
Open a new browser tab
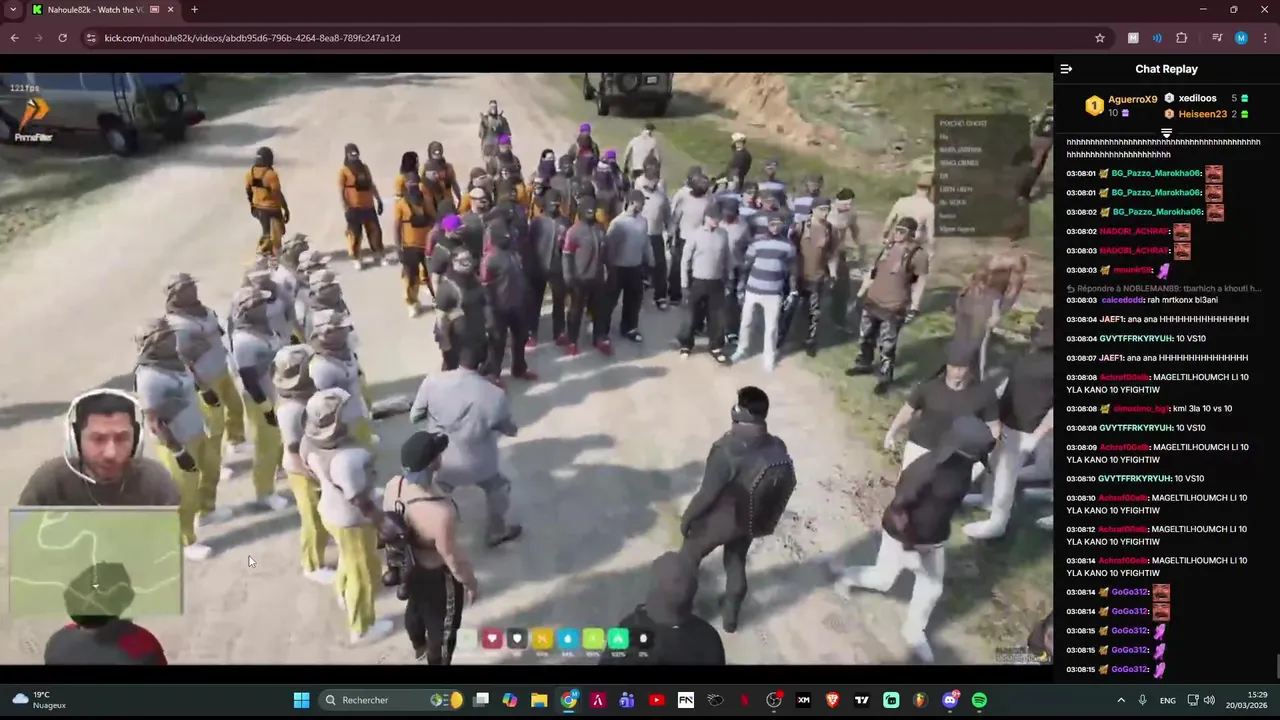tap(194, 10)
